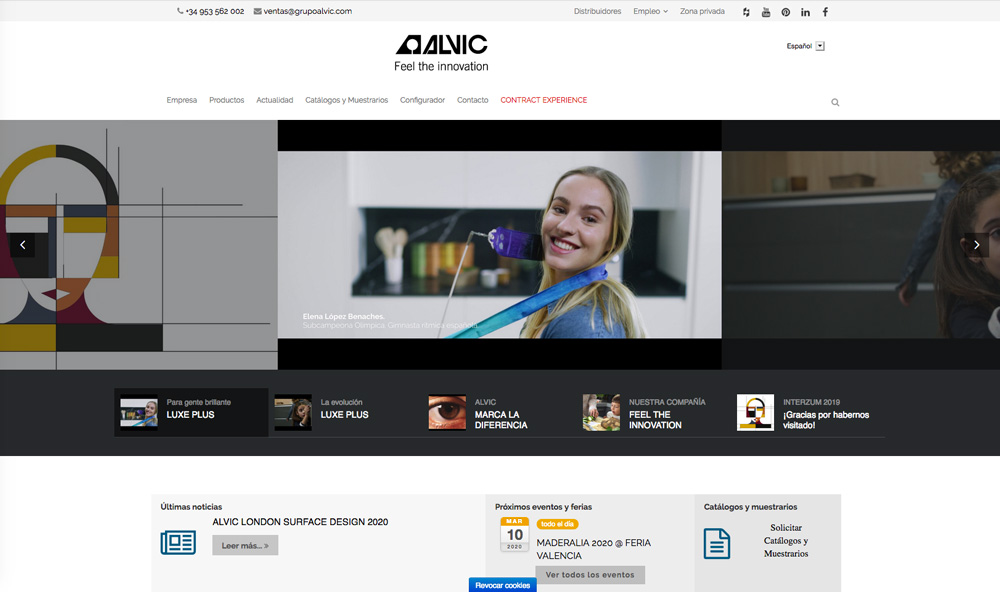Open the site search magnifier icon

click(835, 102)
